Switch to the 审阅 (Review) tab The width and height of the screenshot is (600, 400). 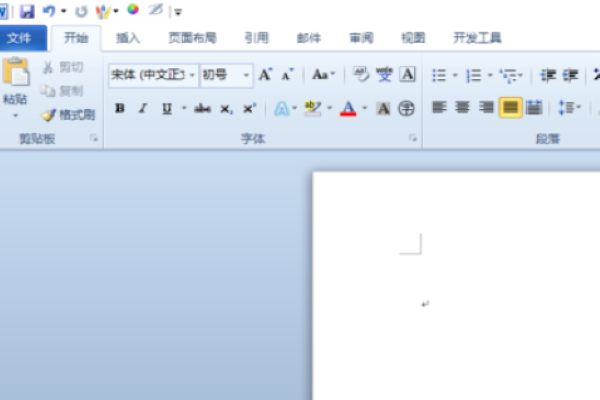[x=361, y=38]
